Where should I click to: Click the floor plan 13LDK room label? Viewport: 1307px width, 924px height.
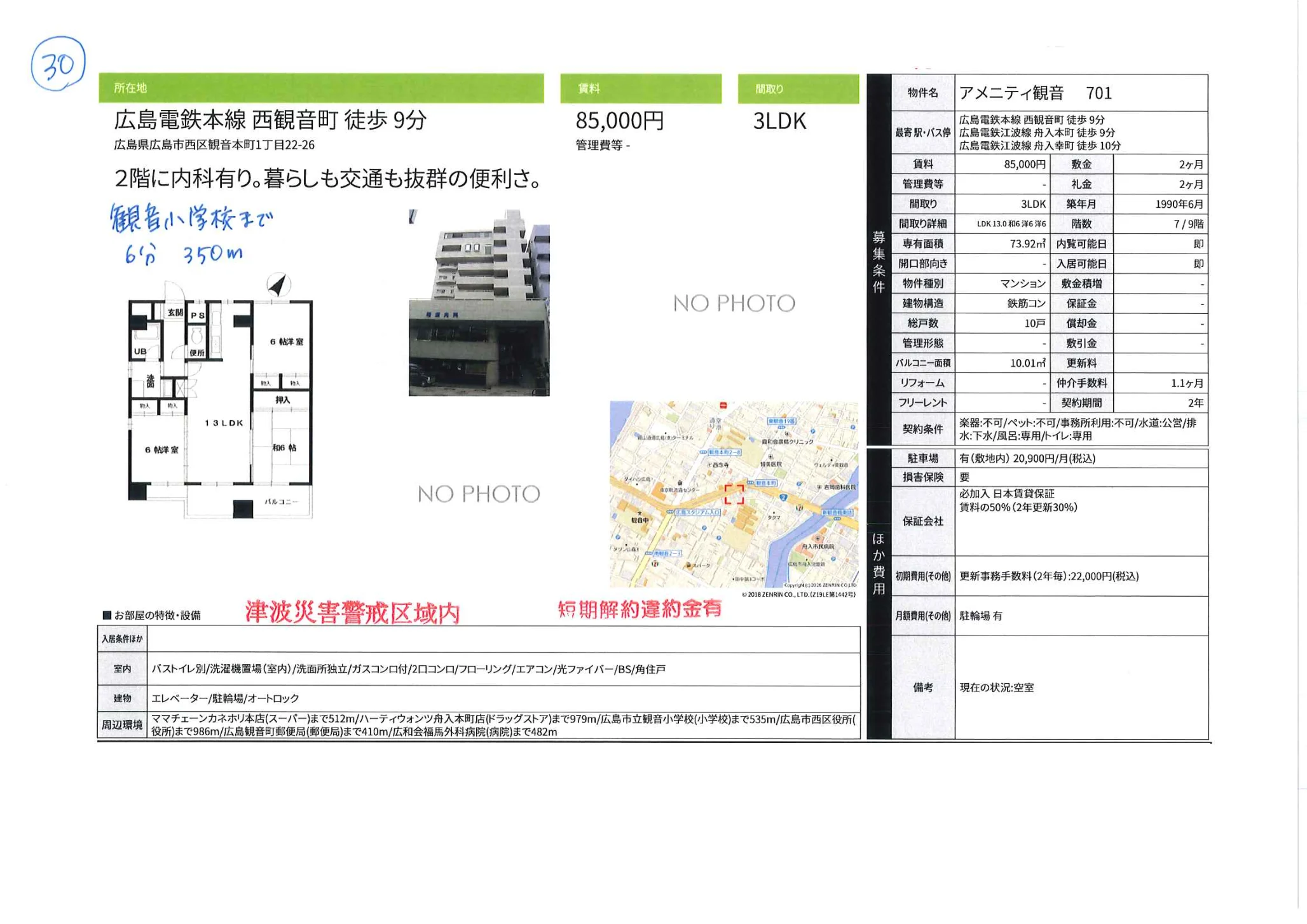(x=224, y=423)
